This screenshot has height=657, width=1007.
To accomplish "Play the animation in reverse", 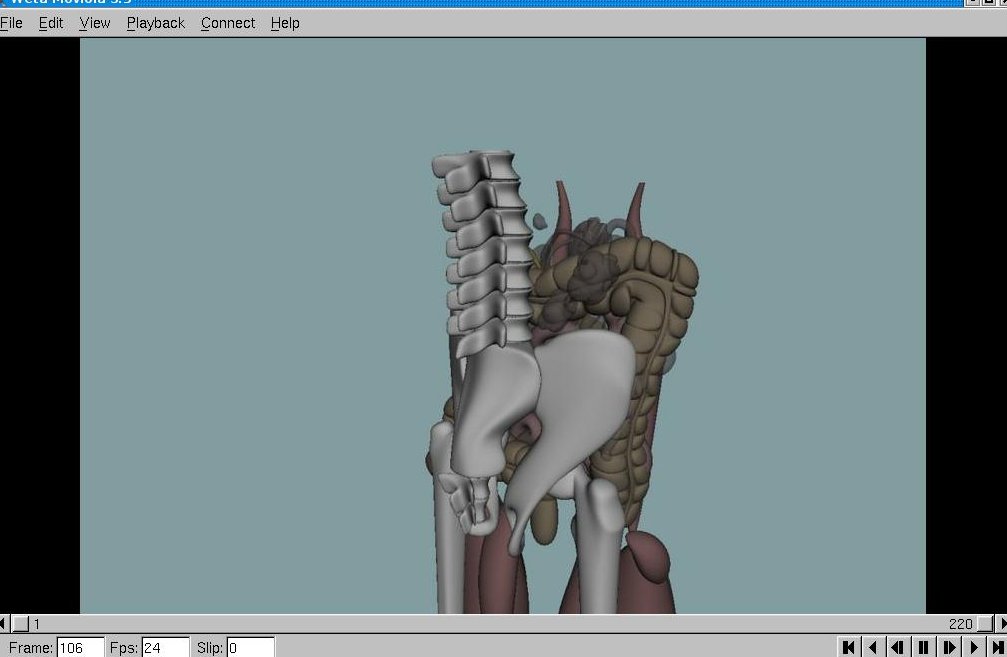I will point(874,647).
